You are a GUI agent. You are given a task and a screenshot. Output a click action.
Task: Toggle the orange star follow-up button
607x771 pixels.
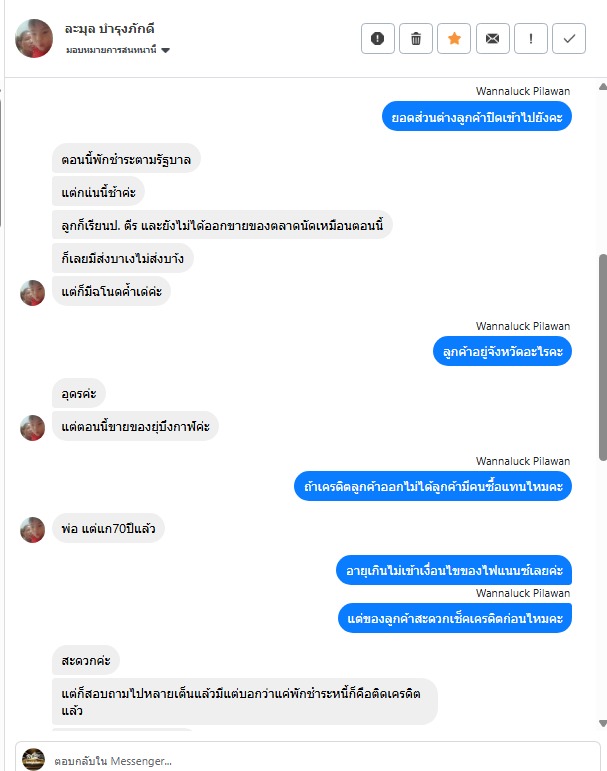coord(454,38)
